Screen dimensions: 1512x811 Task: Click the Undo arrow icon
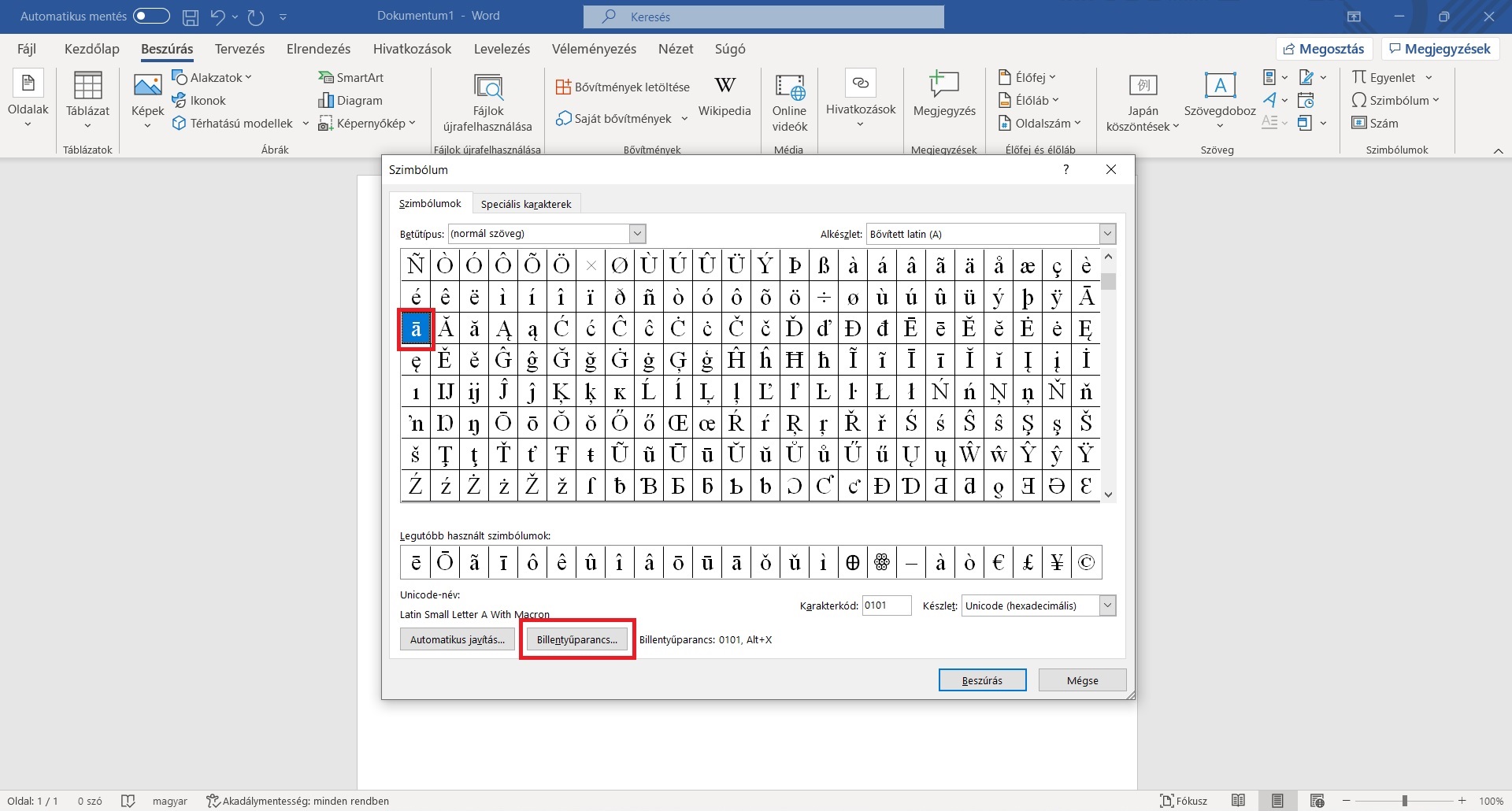(218, 17)
